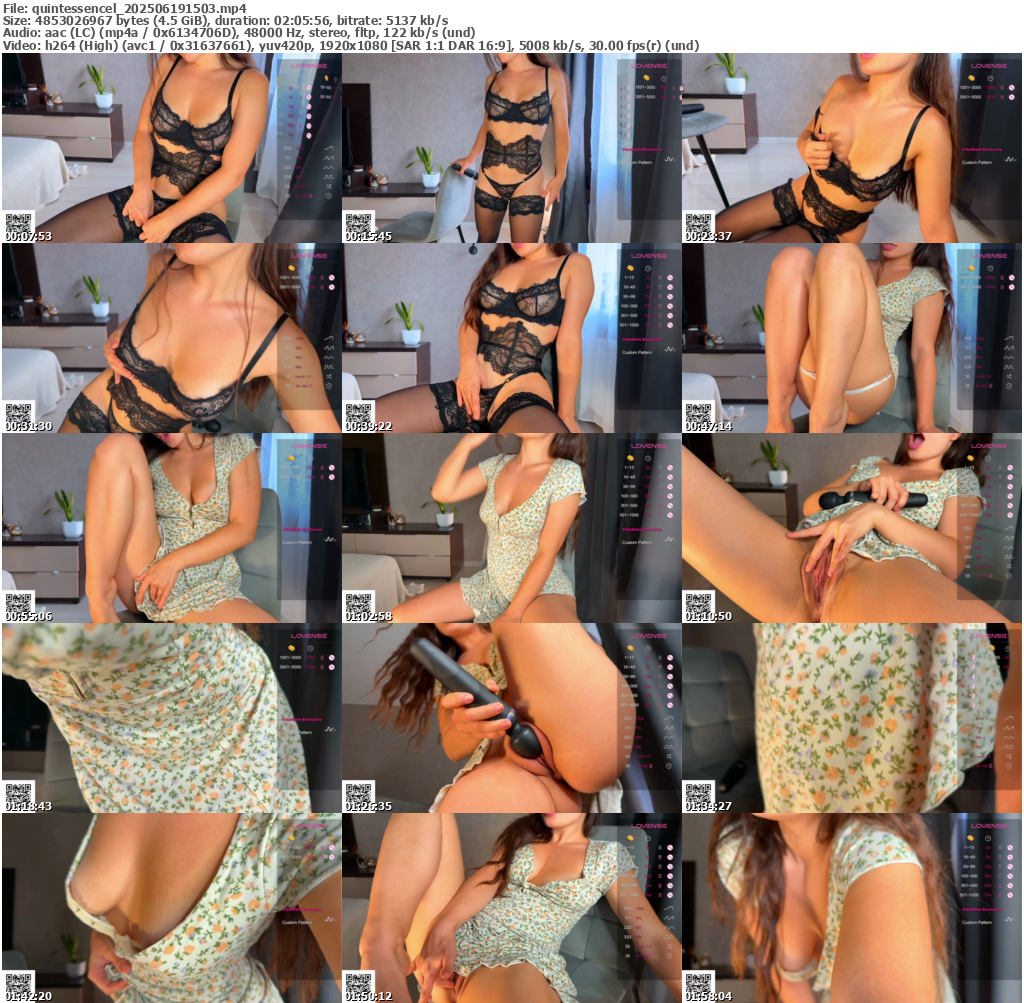This screenshot has height=1003, width=1024.
Task: Click the QR code in the 00:15:45 frame
Action: [357, 223]
